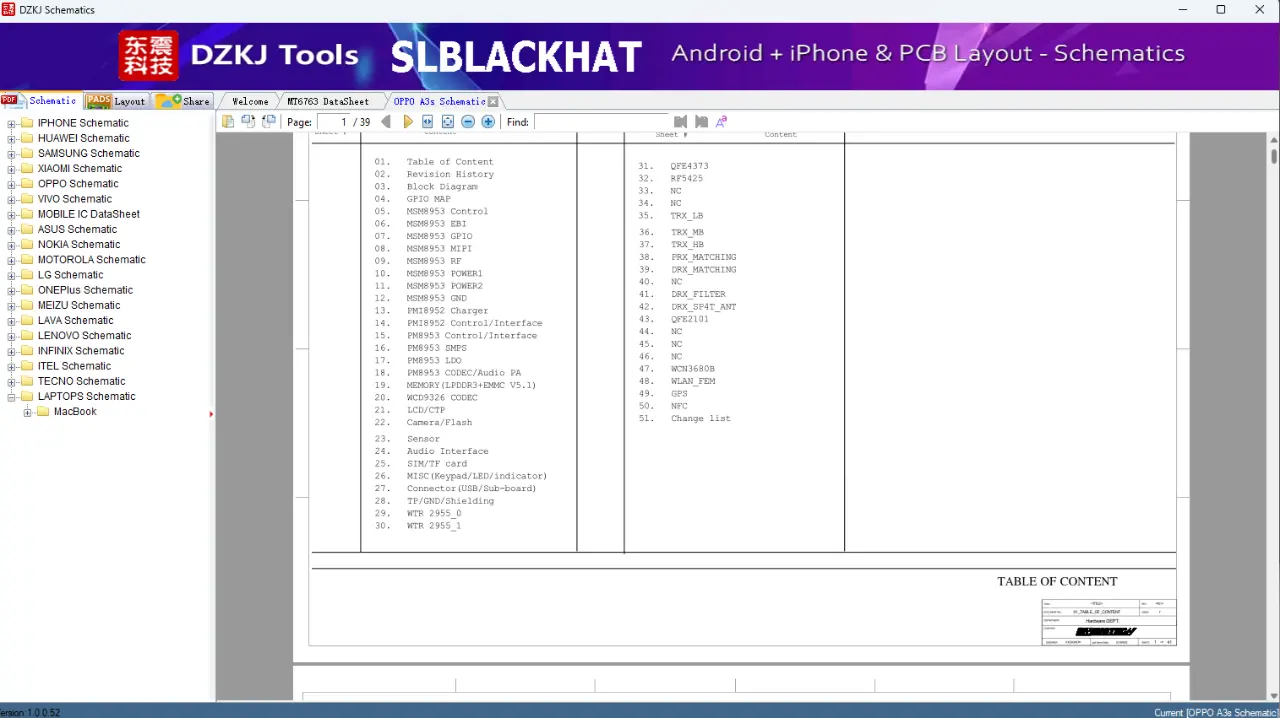The width and height of the screenshot is (1280, 718).
Task: Open the Share panel tab
Action: pyautogui.click(x=184, y=101)
